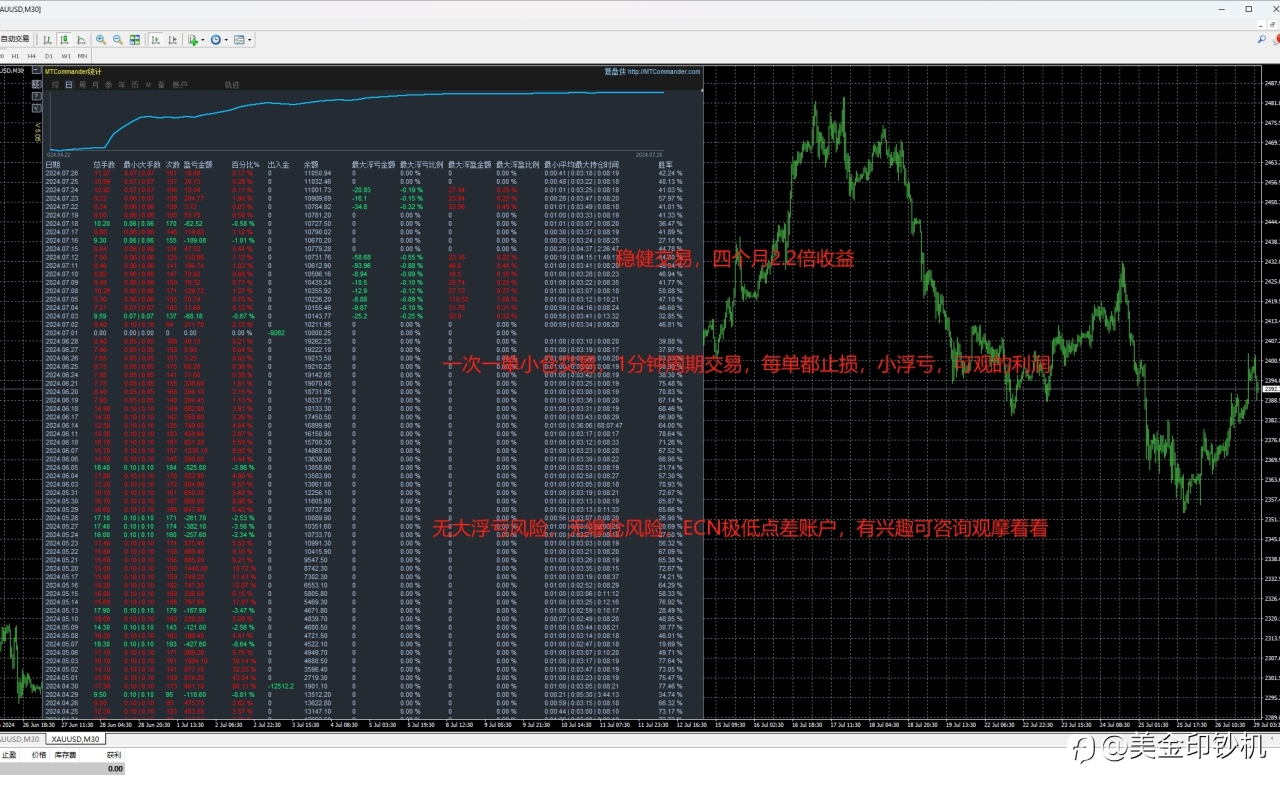Click the 获利 profit column header
This screenshot has height=790, width=1280.
114,755
